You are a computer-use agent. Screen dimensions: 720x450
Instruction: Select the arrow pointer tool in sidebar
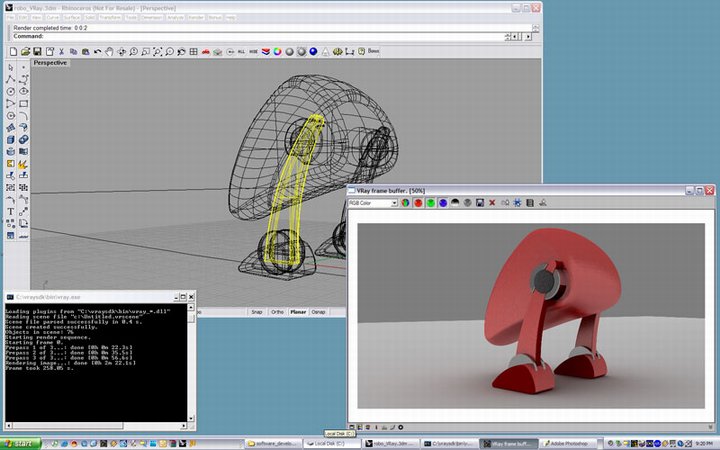point(11,68)
